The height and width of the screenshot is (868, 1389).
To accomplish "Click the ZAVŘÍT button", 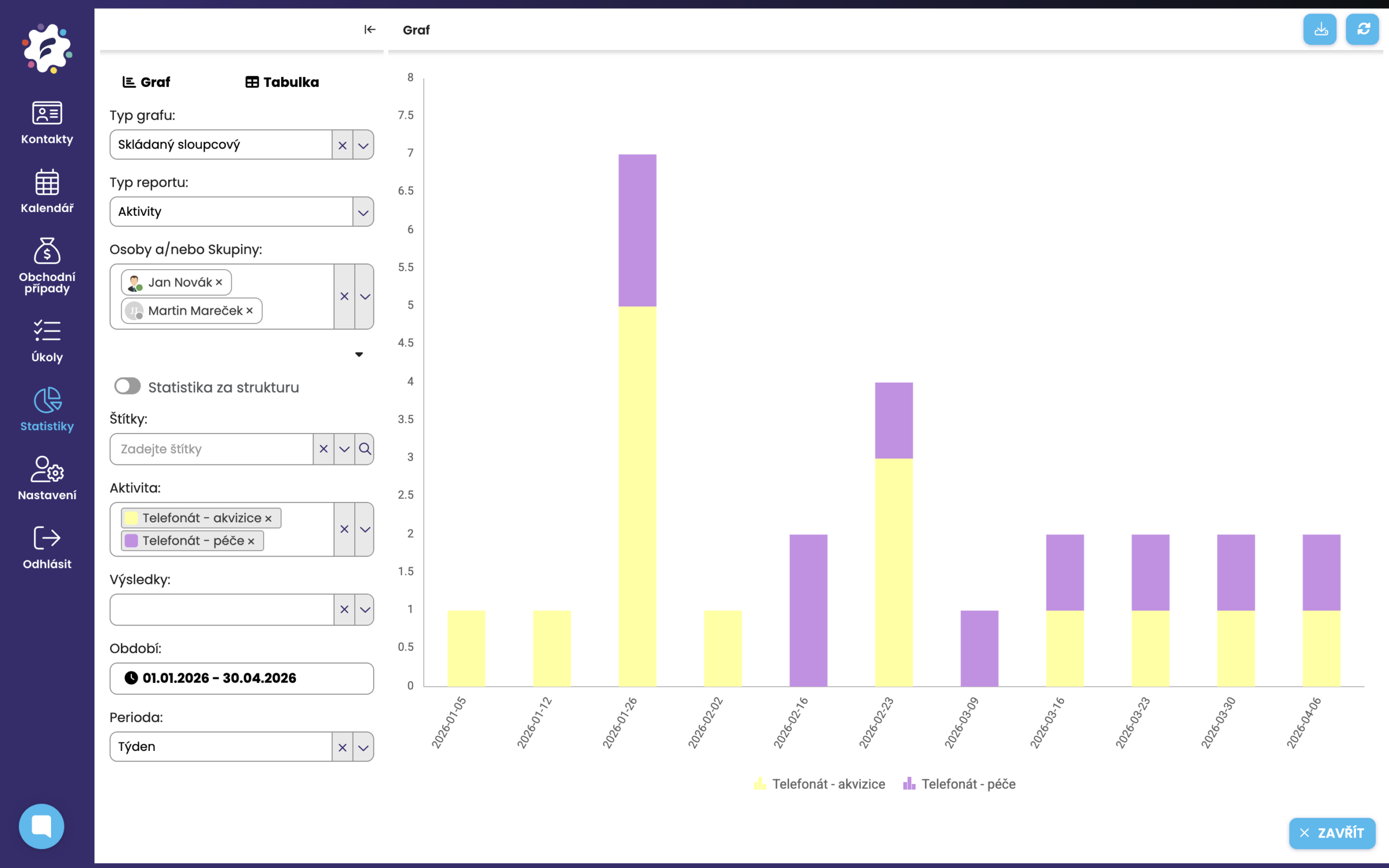I will [1333, 833].
